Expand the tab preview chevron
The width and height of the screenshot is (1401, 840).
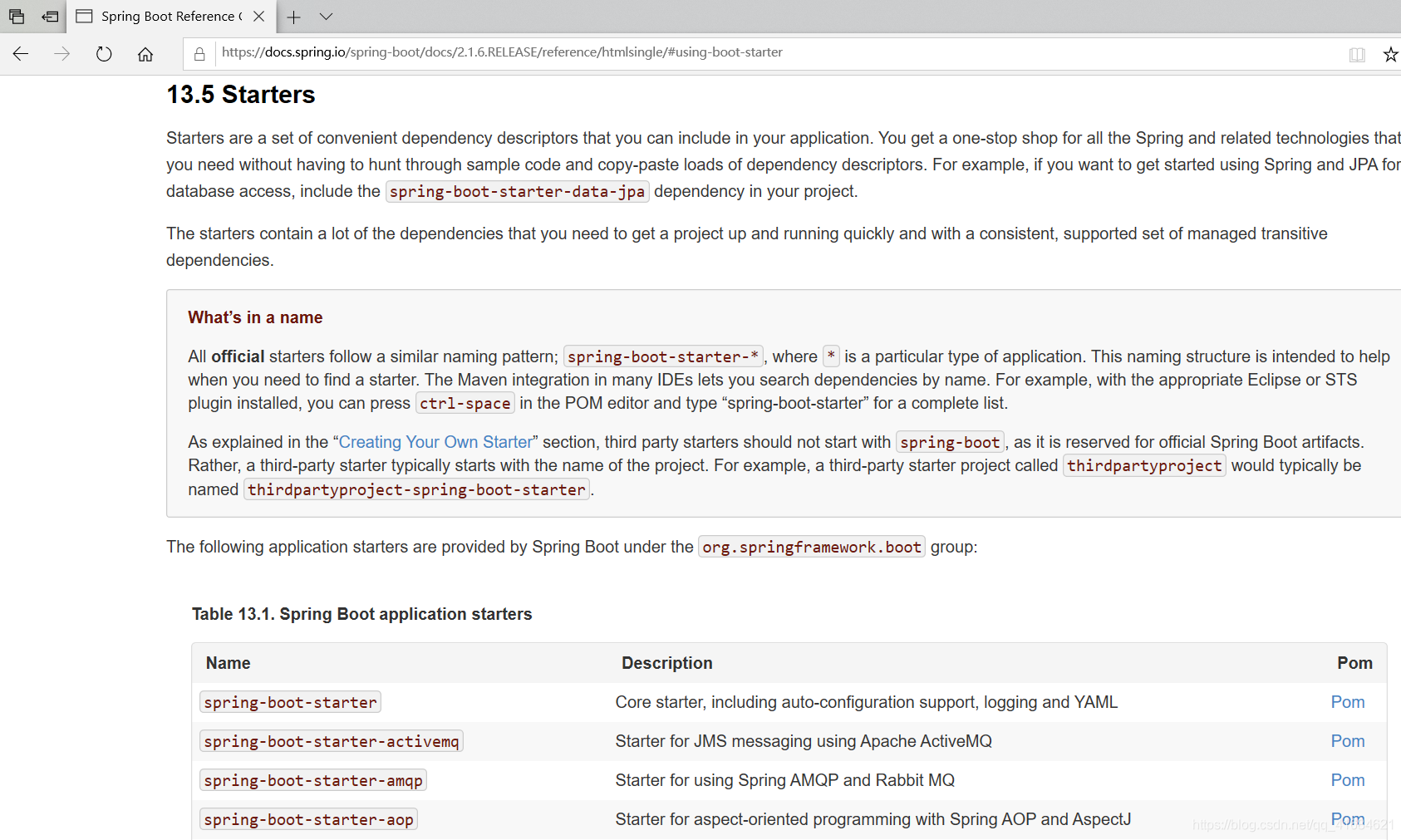coord(326,17)
